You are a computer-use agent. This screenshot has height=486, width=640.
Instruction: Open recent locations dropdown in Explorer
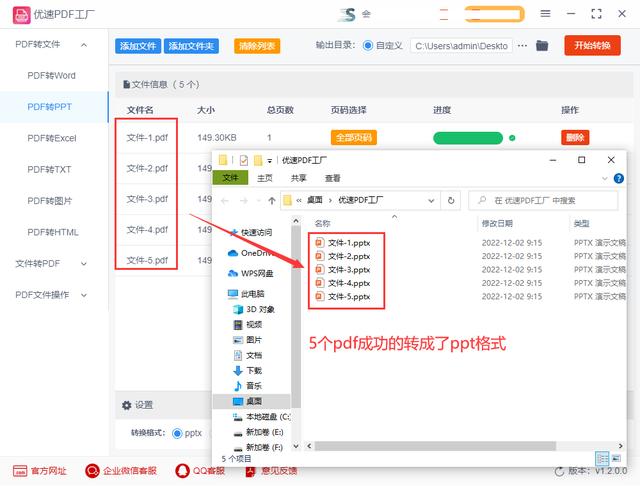258,200
